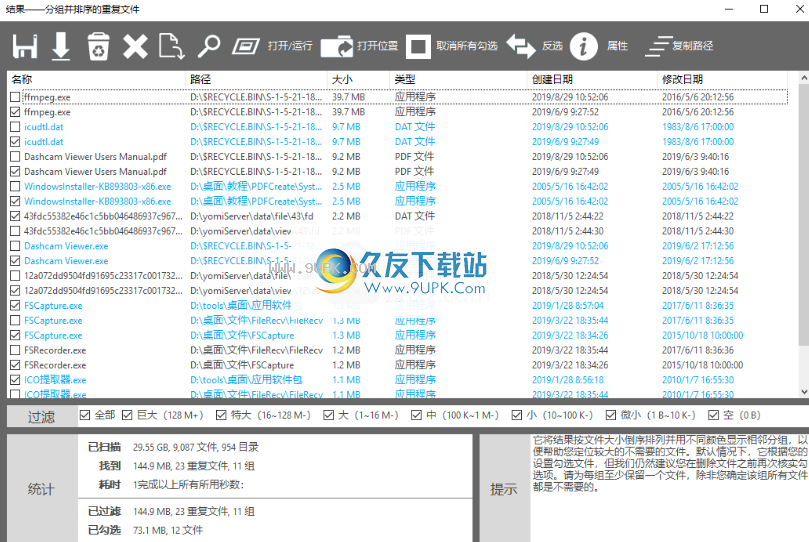809x542 pixels.
Task: Uncheck the second ffmpeg.exe row checkbox
Action: click(15, 112)
